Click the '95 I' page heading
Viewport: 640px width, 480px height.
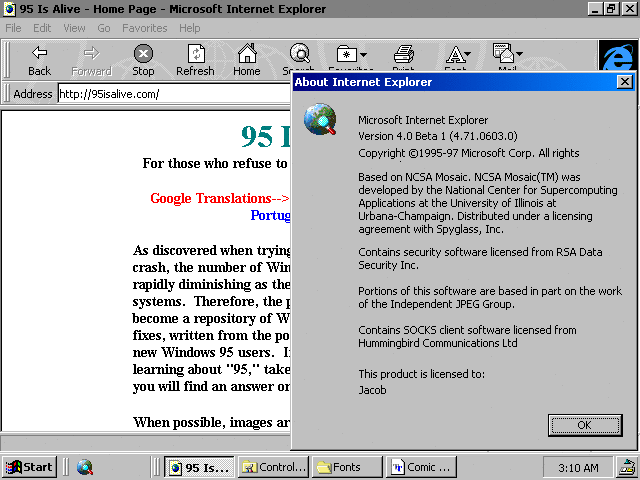coord(266,136)
